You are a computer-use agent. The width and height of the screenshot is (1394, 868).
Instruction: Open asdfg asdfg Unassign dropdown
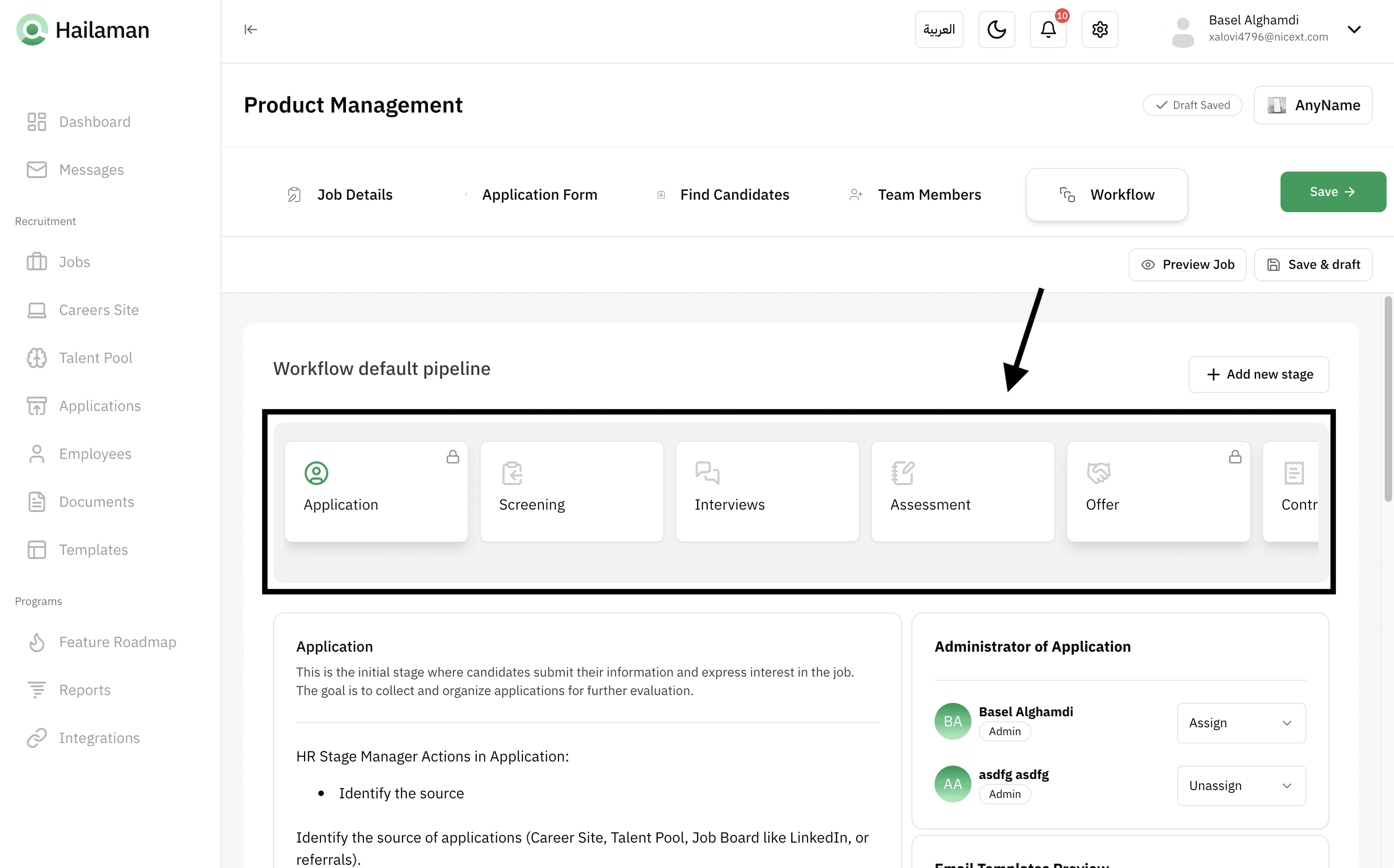point(1241,785)
